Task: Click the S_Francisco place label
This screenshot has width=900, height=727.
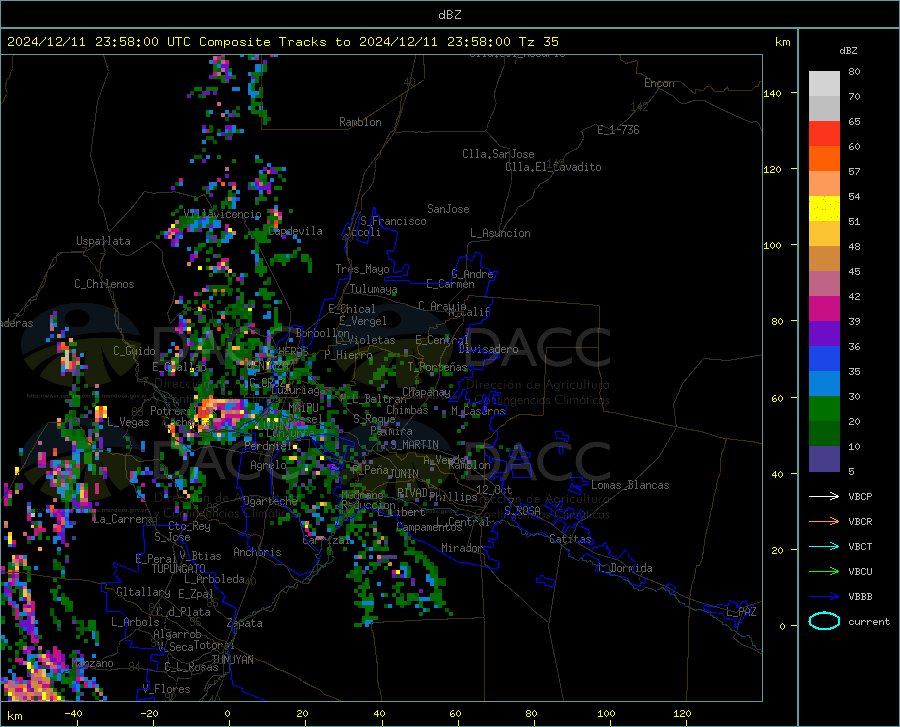Action: 393,221
